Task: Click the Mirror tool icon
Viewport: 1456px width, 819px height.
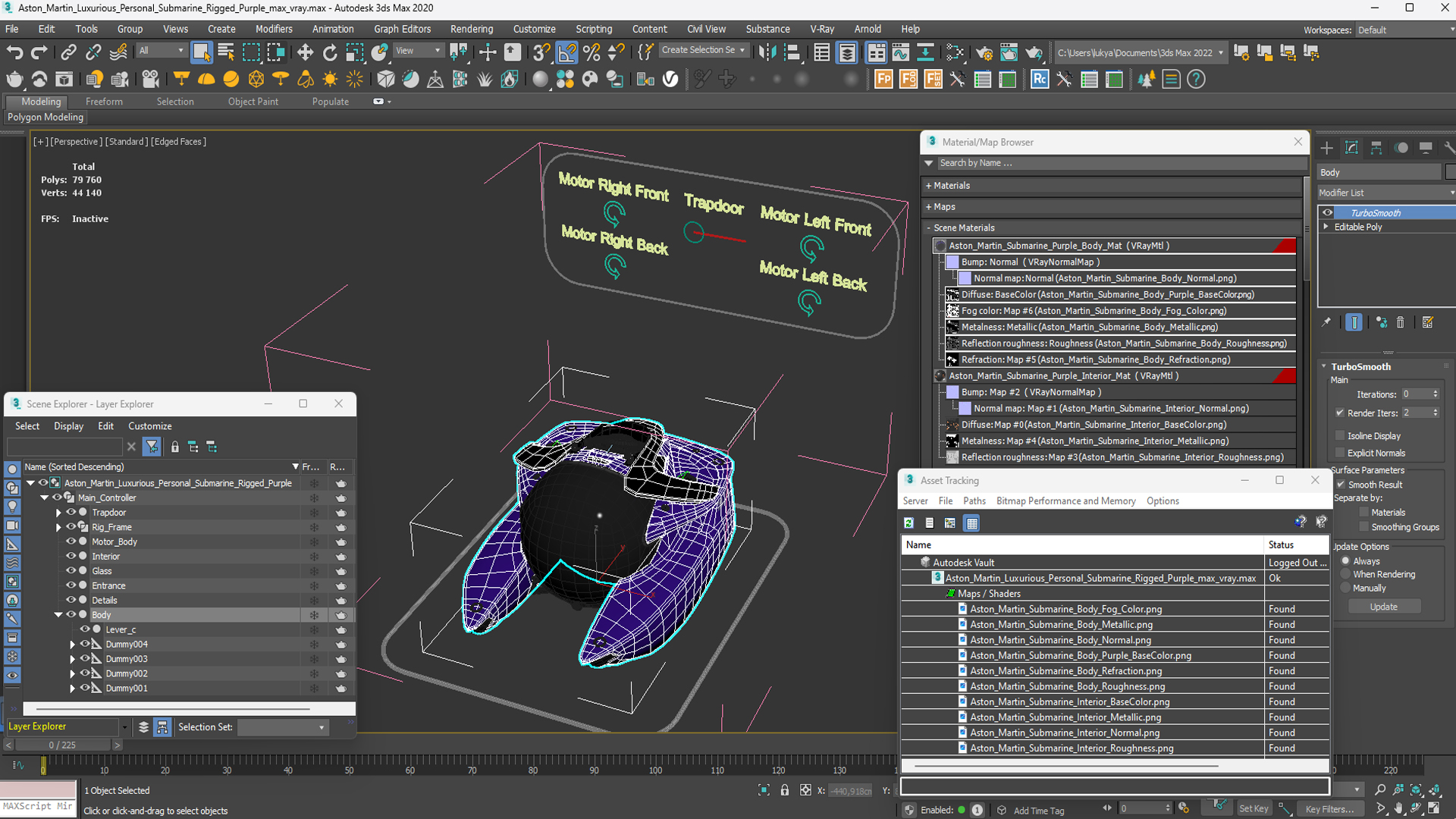Action: pyautogui.click(x=767, y=52)
